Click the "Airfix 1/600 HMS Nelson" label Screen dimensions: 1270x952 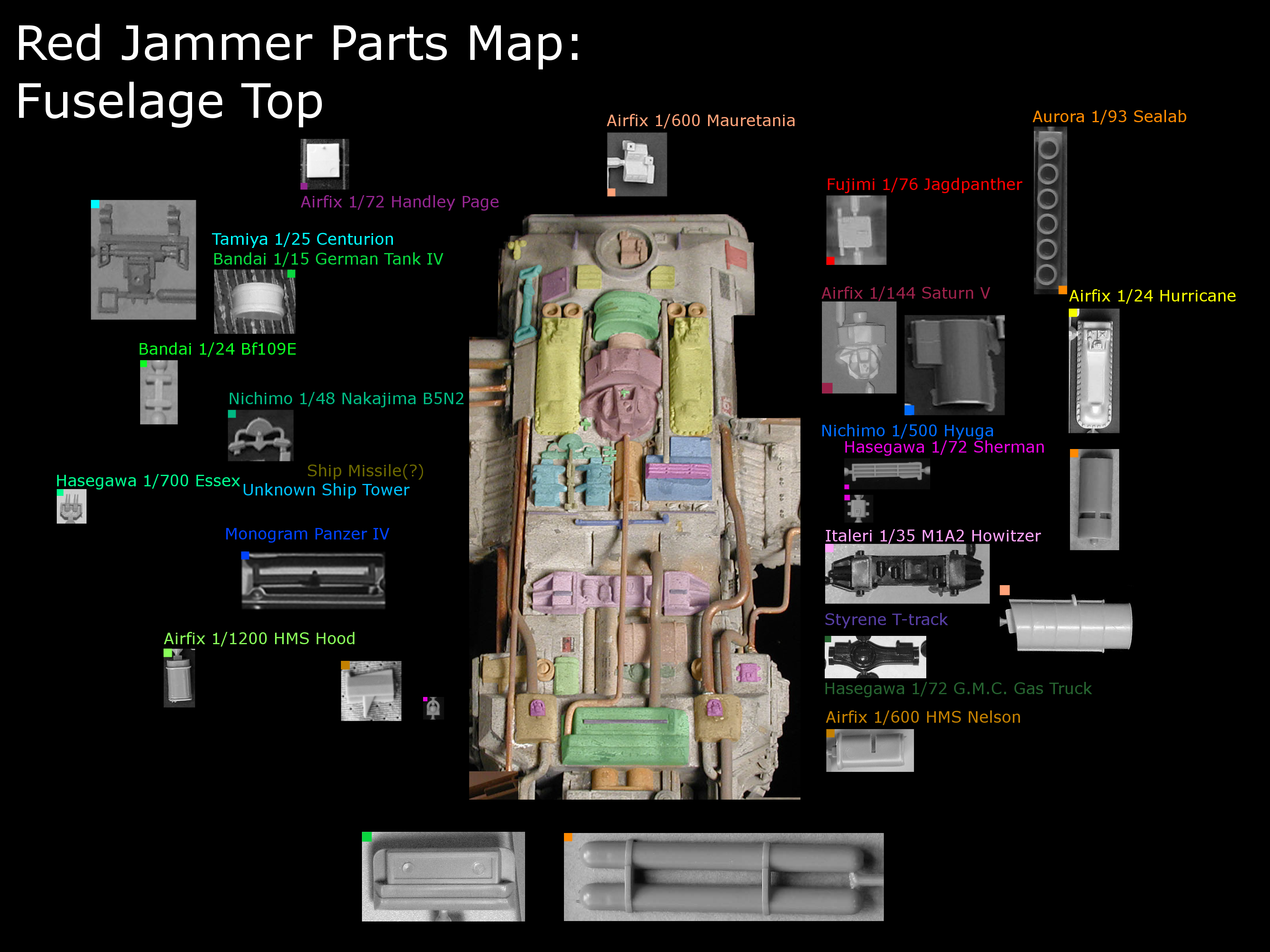(x=923, y=717)
